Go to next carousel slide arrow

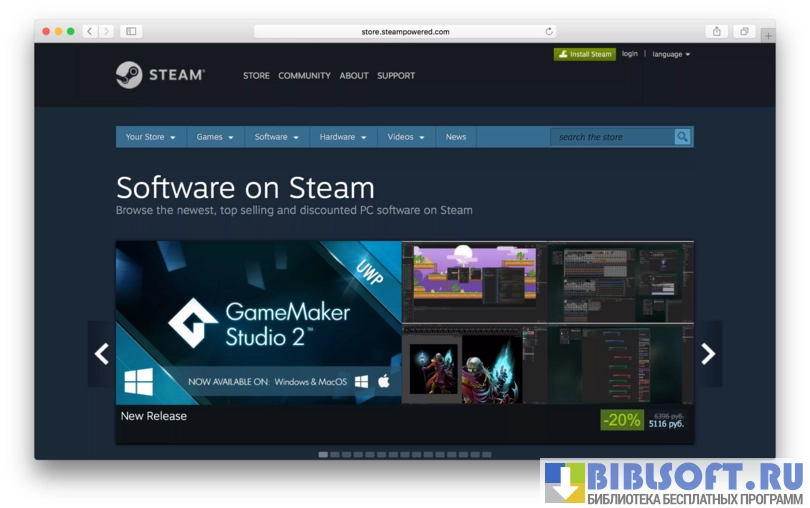click(x=708, y=353)
